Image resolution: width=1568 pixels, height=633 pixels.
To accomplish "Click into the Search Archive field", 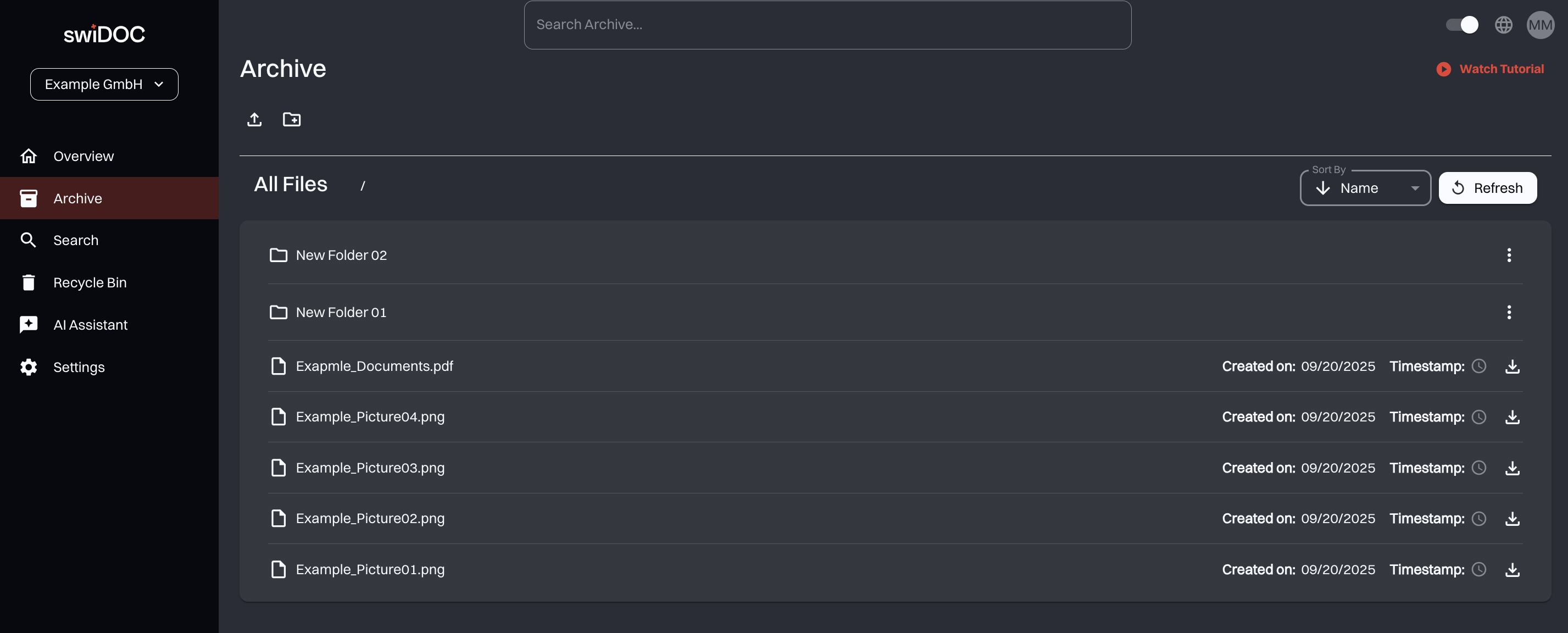I will click(x=827, y=24).
